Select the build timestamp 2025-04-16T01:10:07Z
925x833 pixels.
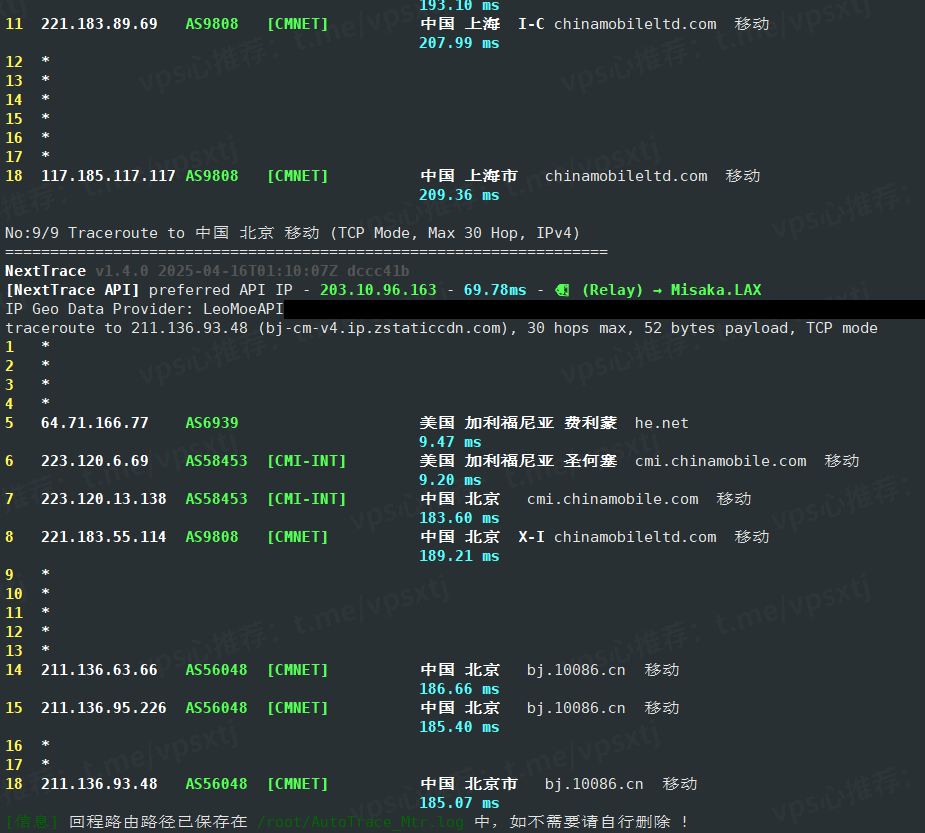248,271
